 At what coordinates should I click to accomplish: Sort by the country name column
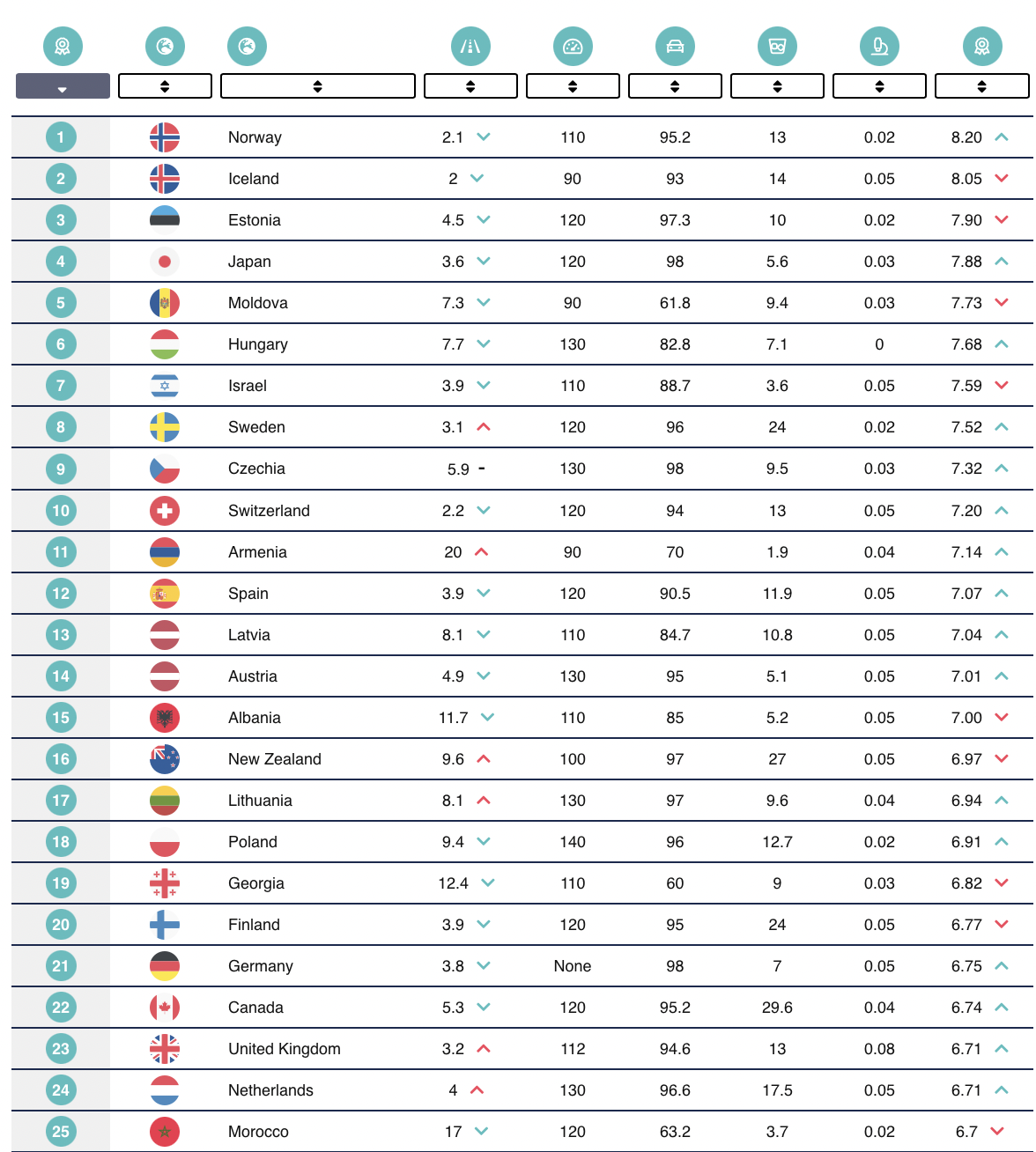pos(317,86)
